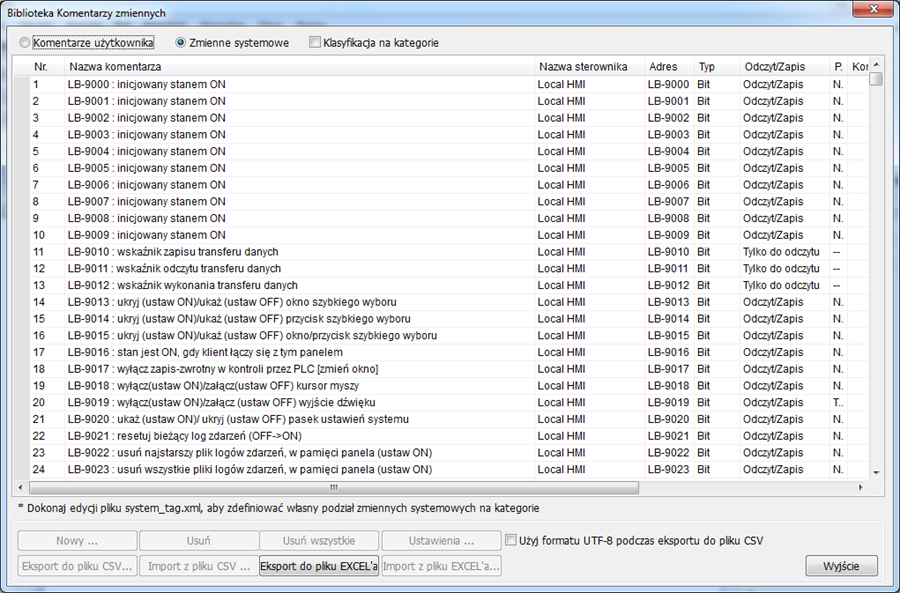This screenshot has width=900, height=593.
Task: Click the LB-9003 address cell
Action: click(x=669, y=134)
